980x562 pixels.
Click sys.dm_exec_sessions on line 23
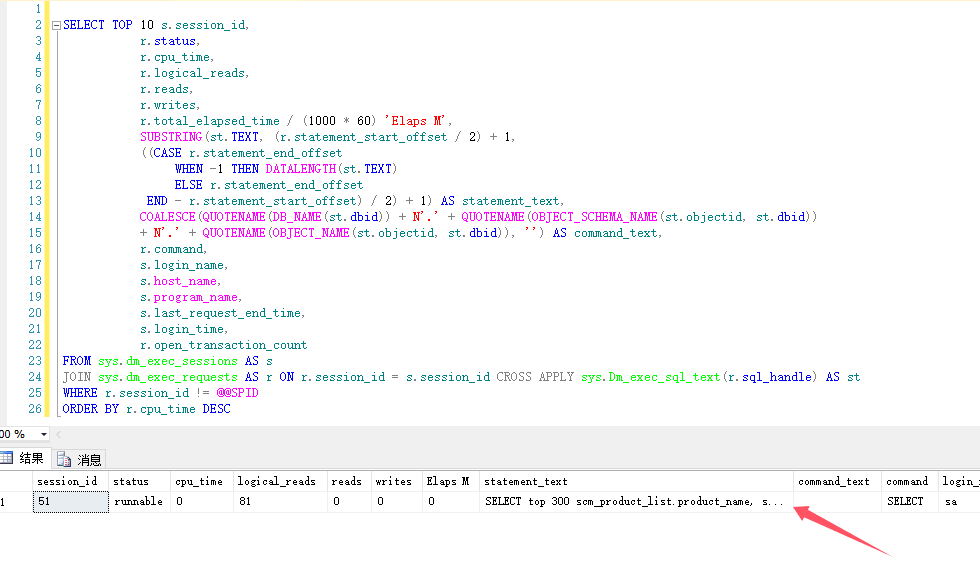pyautogui.click(x=168, y=361)
